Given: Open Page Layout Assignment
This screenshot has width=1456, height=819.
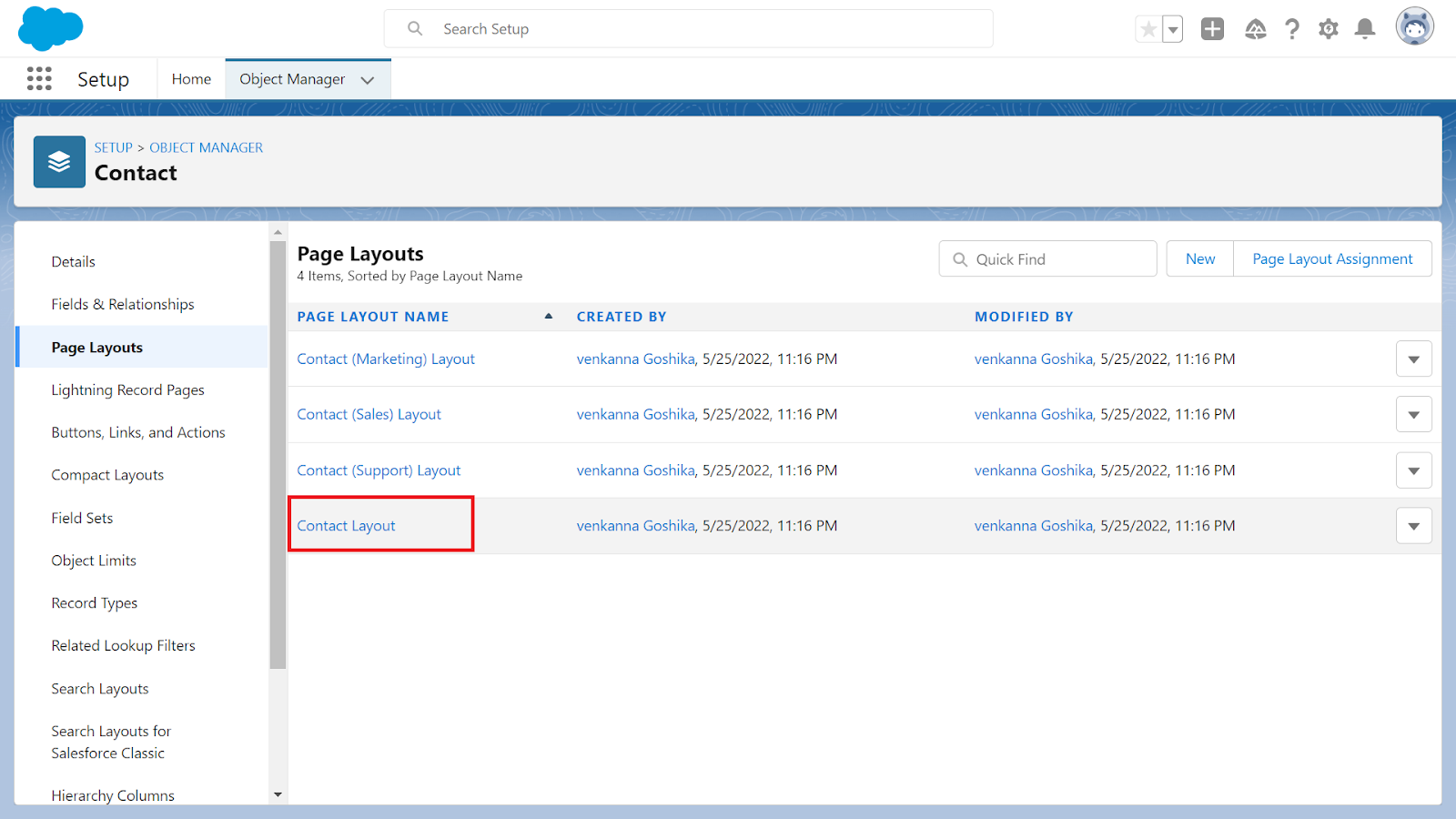Looking at the screenshot, I should [1332, 259].
